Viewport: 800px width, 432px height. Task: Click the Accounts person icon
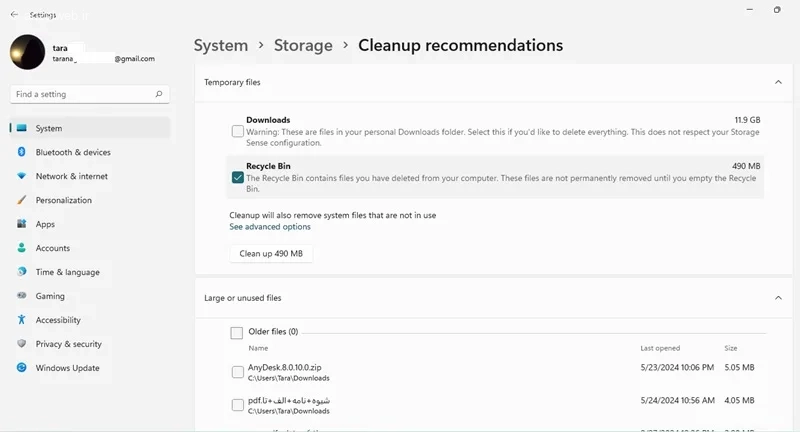(21, 248)
